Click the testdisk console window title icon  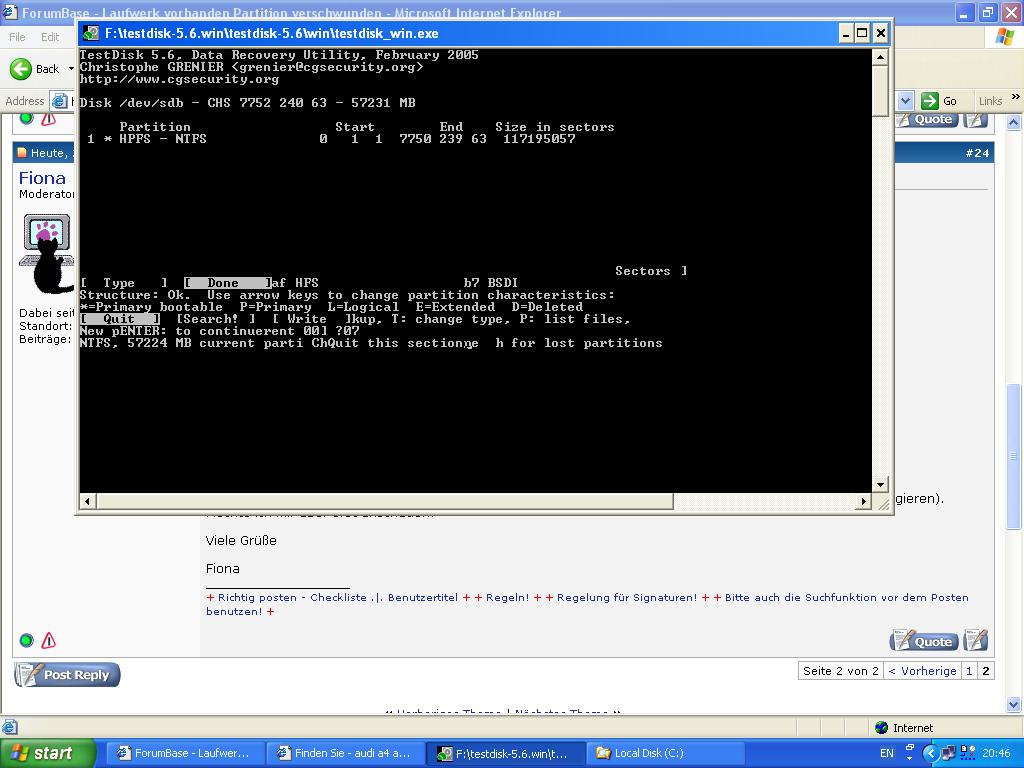(x=91, y=33)
